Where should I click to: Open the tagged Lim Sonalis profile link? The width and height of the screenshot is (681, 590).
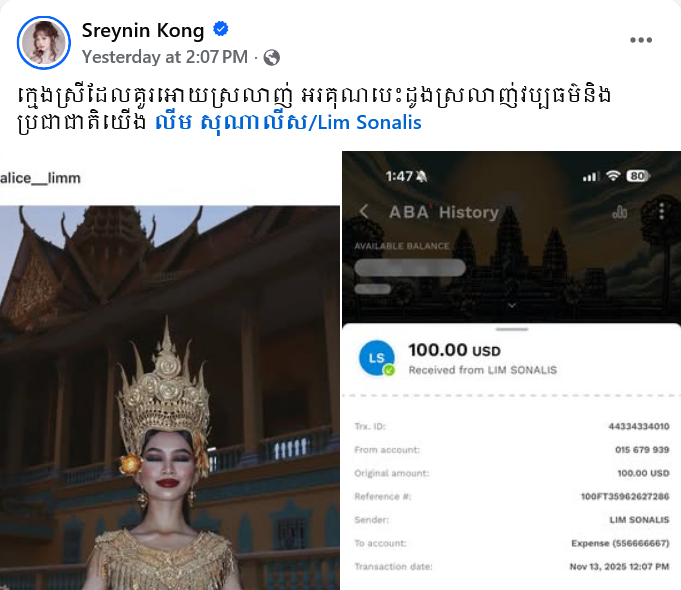click(x=288, y=123)
